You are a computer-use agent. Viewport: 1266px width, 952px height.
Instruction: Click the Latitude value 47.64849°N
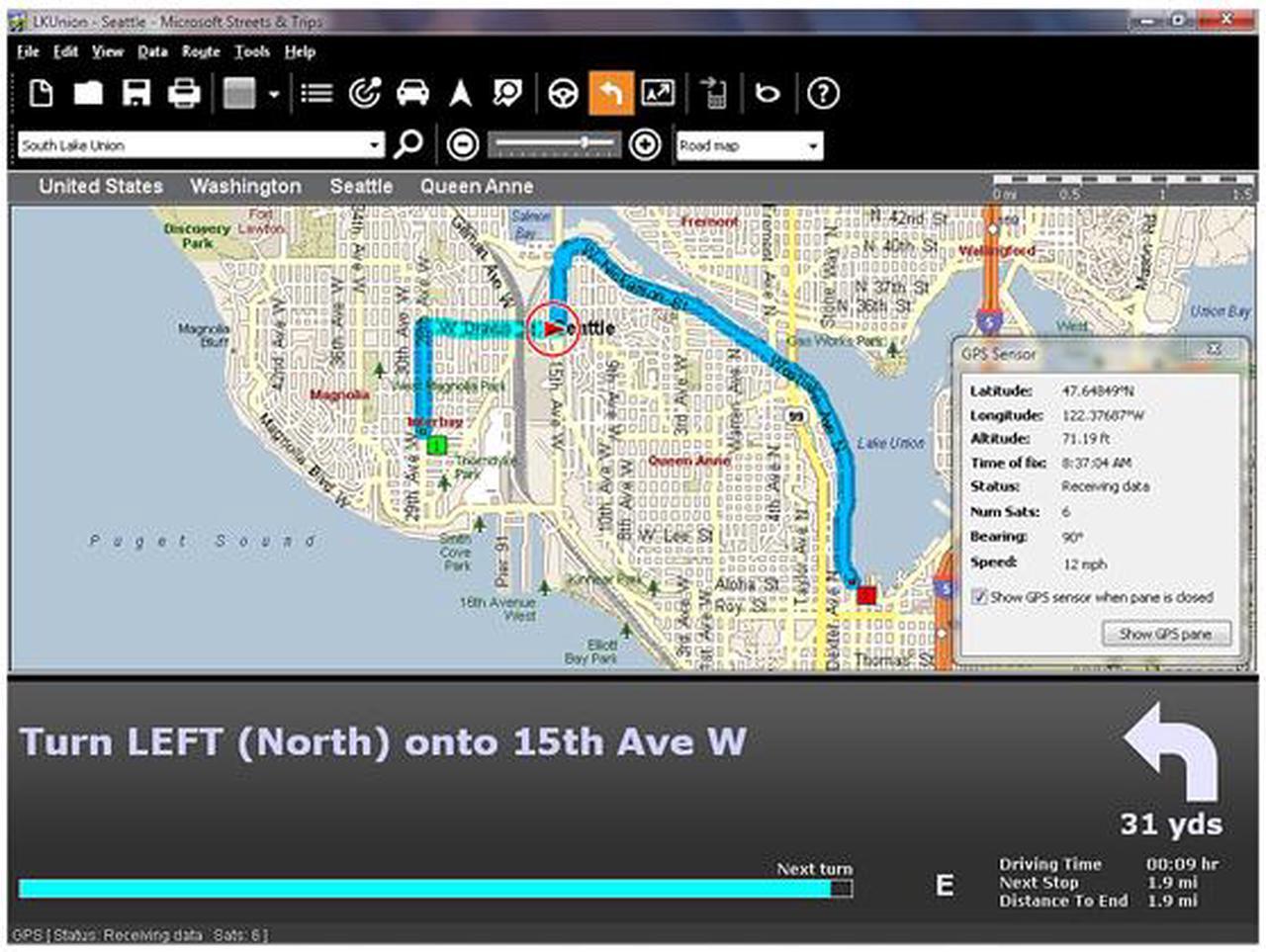click(x=1098, y=391)
